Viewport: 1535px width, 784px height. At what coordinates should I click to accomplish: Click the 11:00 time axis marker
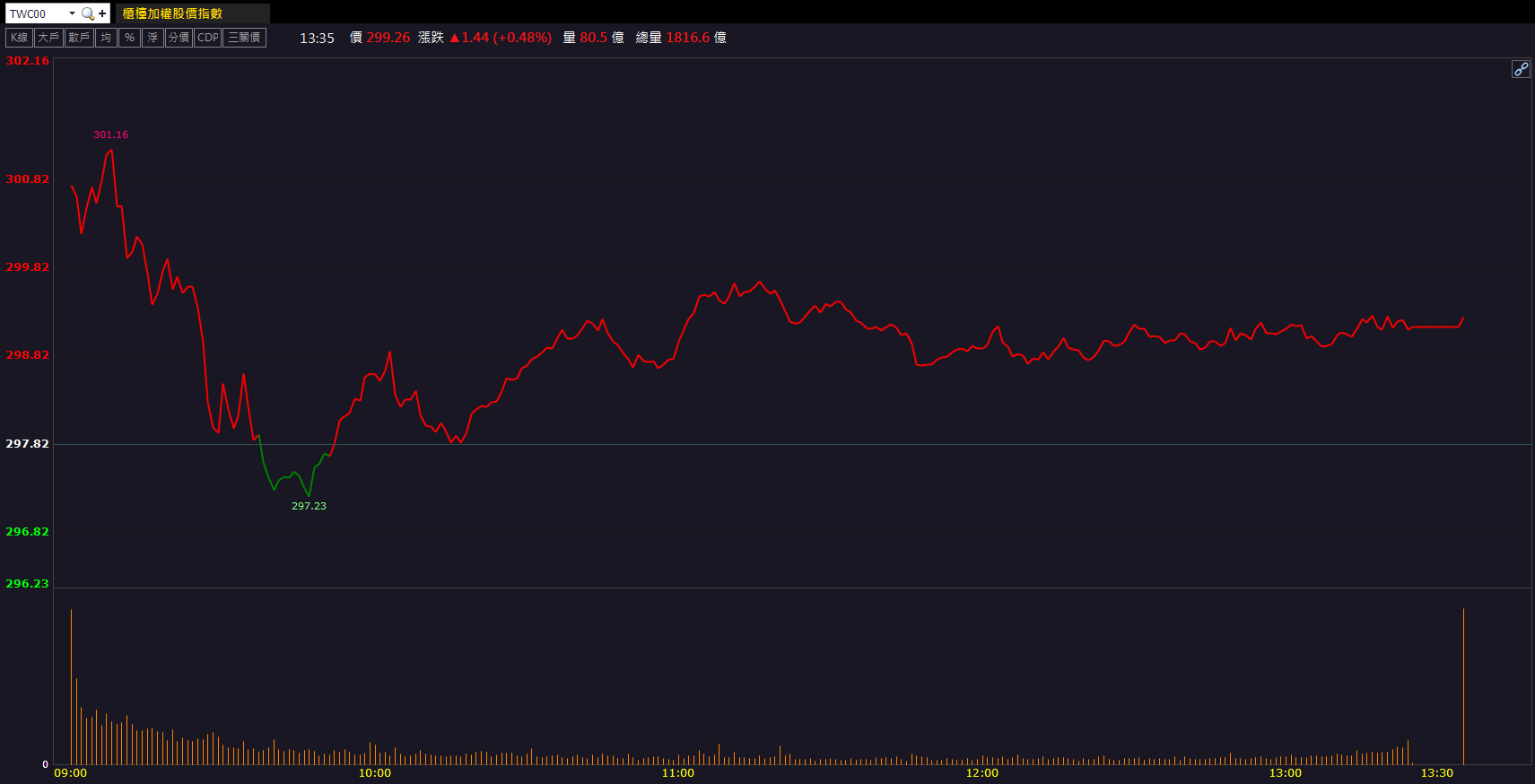[677, 773]
